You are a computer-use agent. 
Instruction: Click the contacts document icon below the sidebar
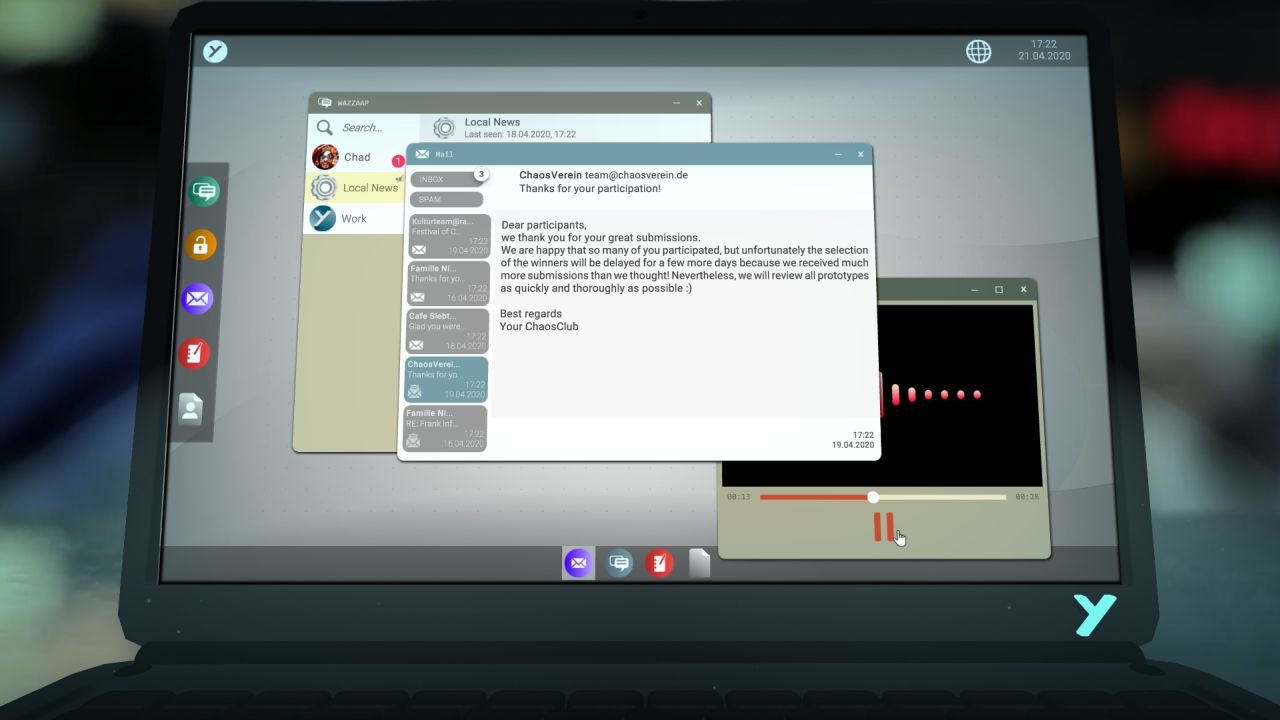pyautogui.click(x=191, y=409)
